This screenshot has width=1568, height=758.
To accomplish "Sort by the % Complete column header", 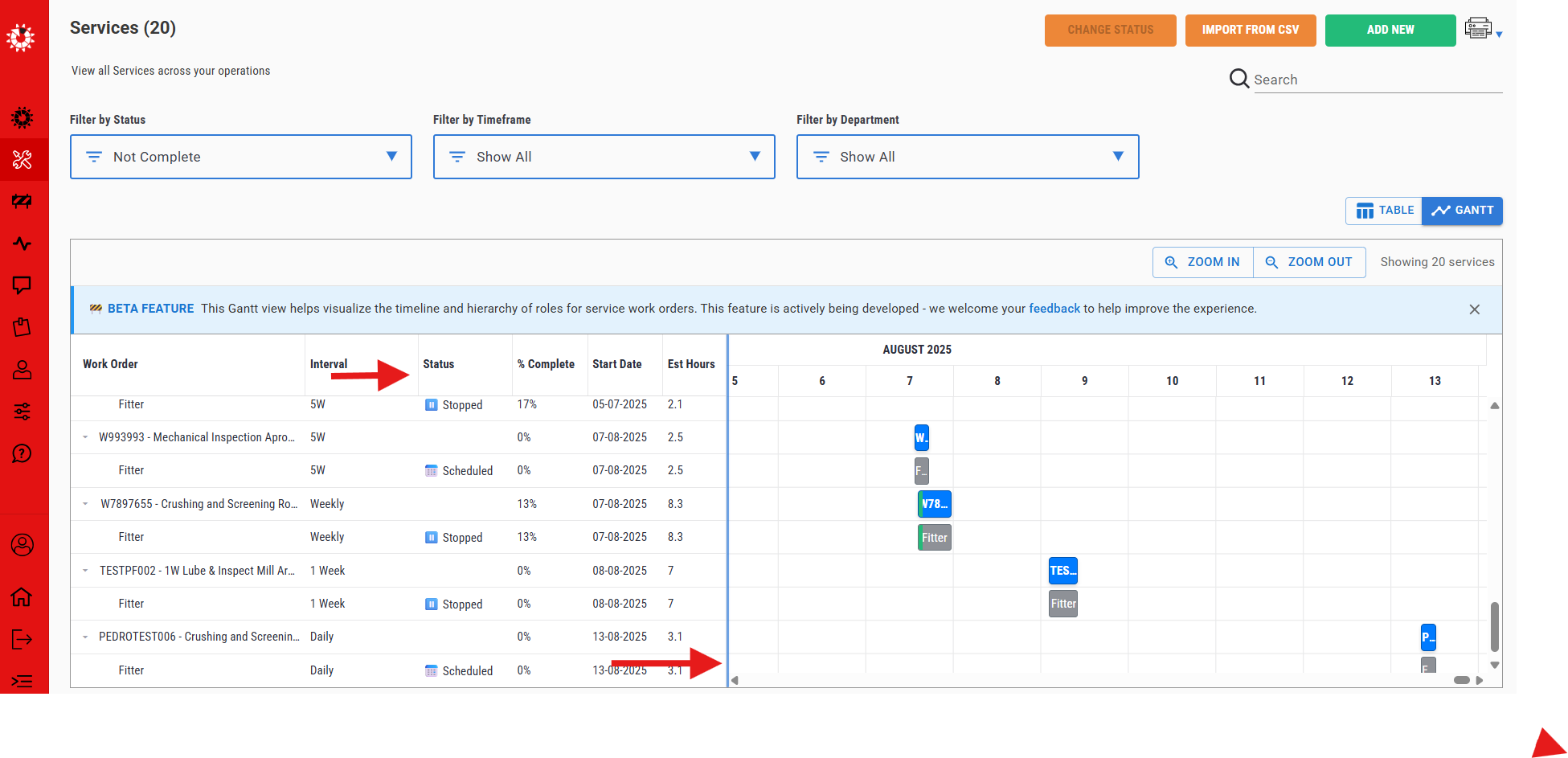I will pos(546,364).
